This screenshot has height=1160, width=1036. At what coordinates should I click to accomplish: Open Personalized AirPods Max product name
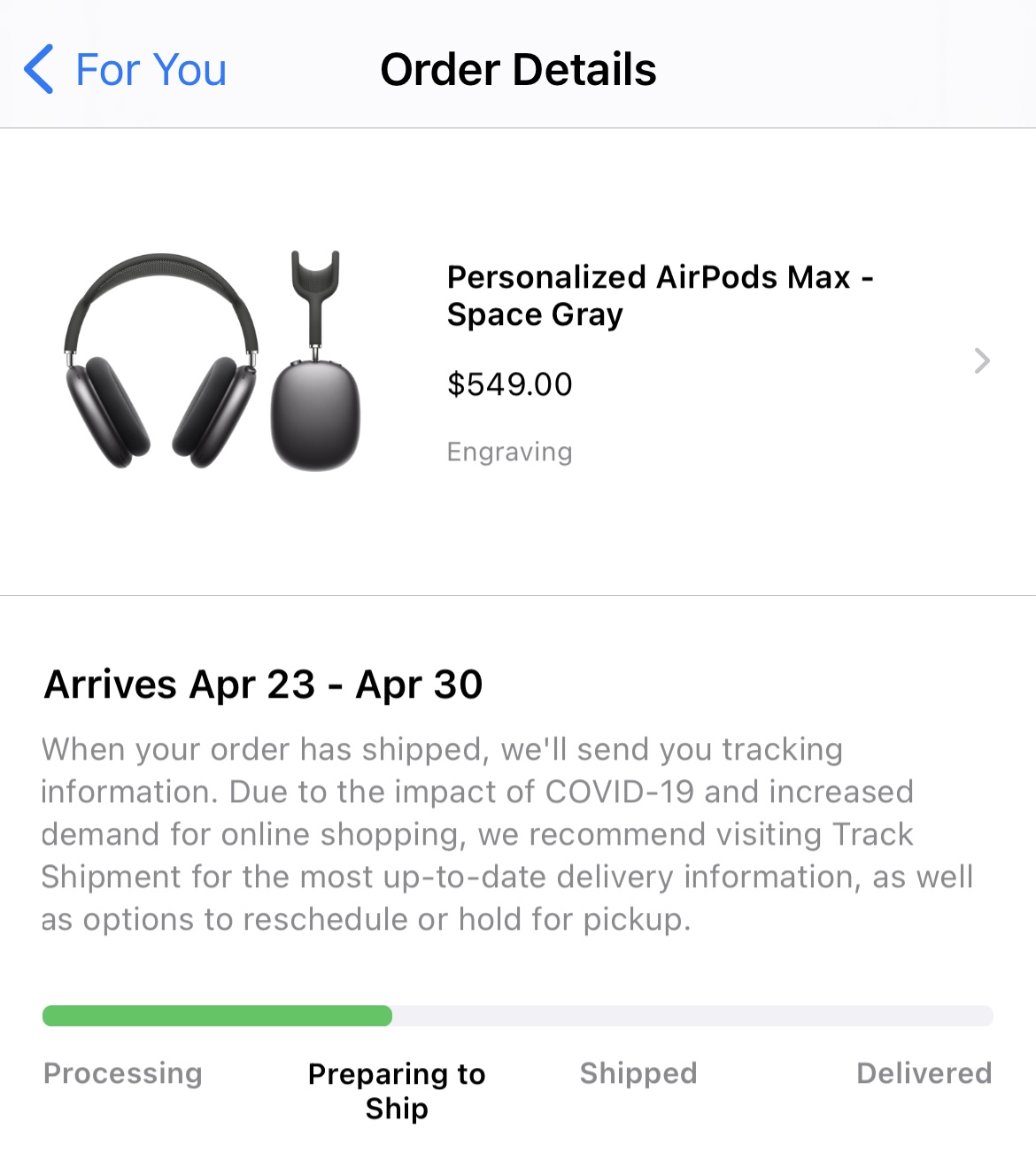659,296
